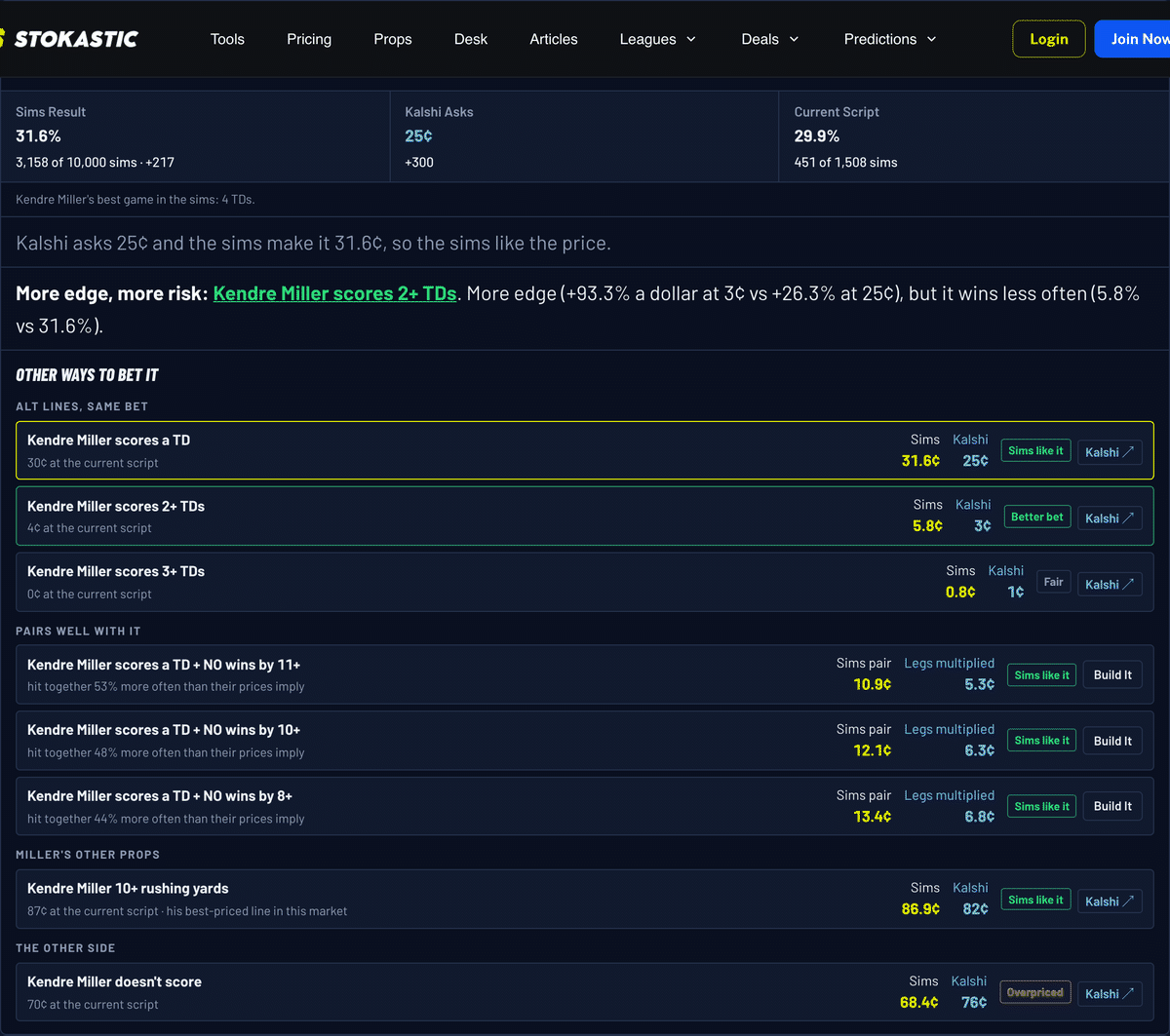Select Kendre Miller scores a TD + NO wins by 10+
Screen dimensions: 1170x1036
pyautogui.click(x=164, y=730)
